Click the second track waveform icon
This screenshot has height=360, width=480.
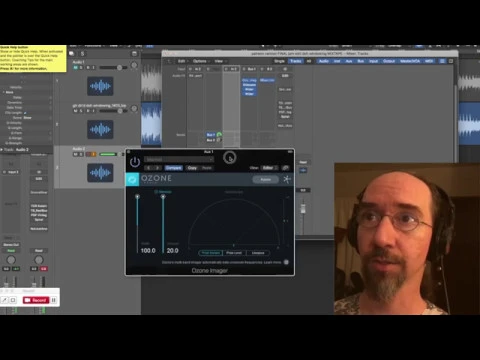coord(100,129)
